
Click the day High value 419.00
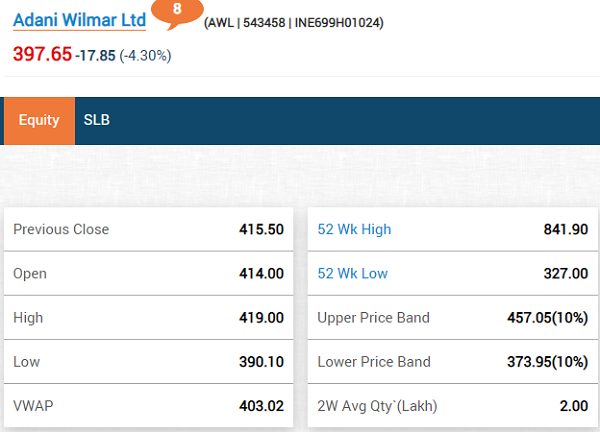coord(261,317)
